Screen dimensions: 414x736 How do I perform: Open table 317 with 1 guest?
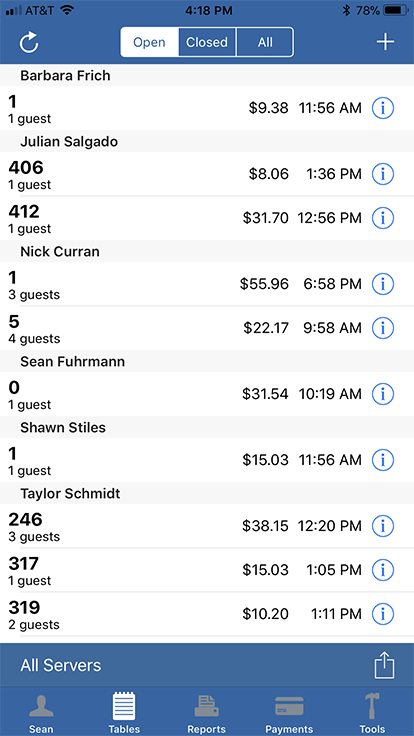click(x=207, y=570)
